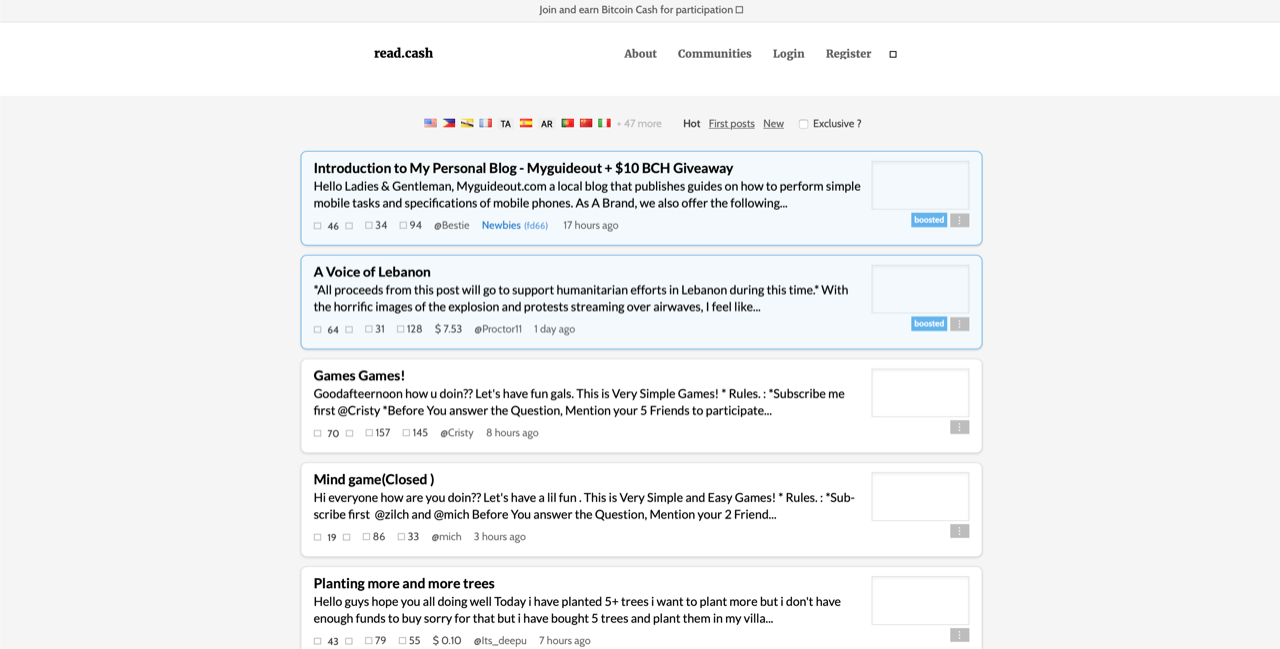
Task: Toggle the Exclusive checkbox
Action: 803,124
